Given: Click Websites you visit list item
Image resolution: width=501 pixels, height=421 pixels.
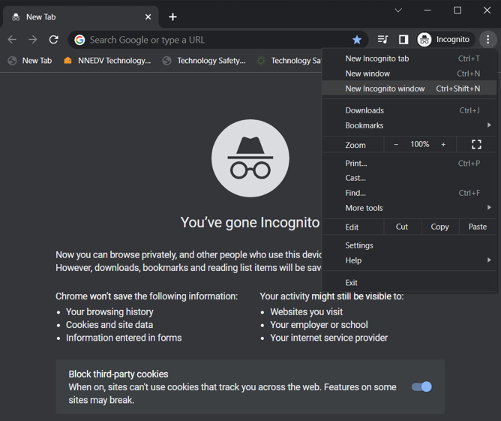Looking at the screenshot, I should 307,312.
